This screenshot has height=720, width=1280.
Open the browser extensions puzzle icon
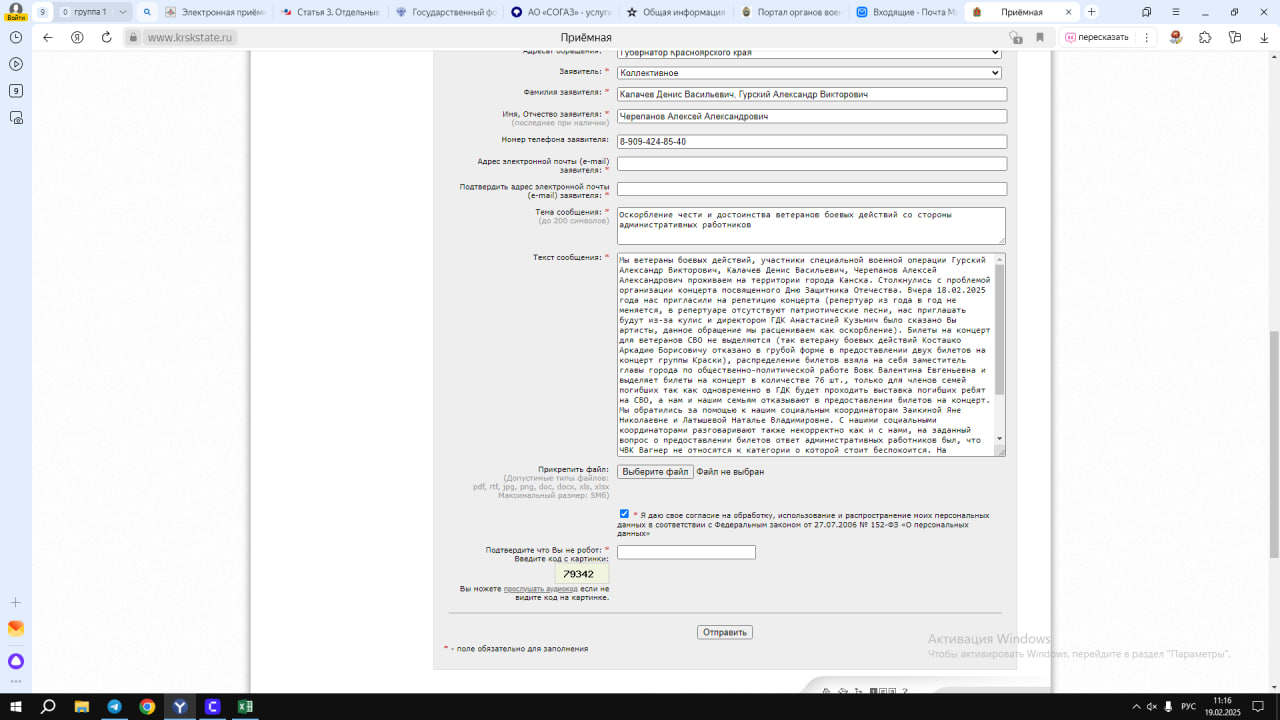point(1205,37)
